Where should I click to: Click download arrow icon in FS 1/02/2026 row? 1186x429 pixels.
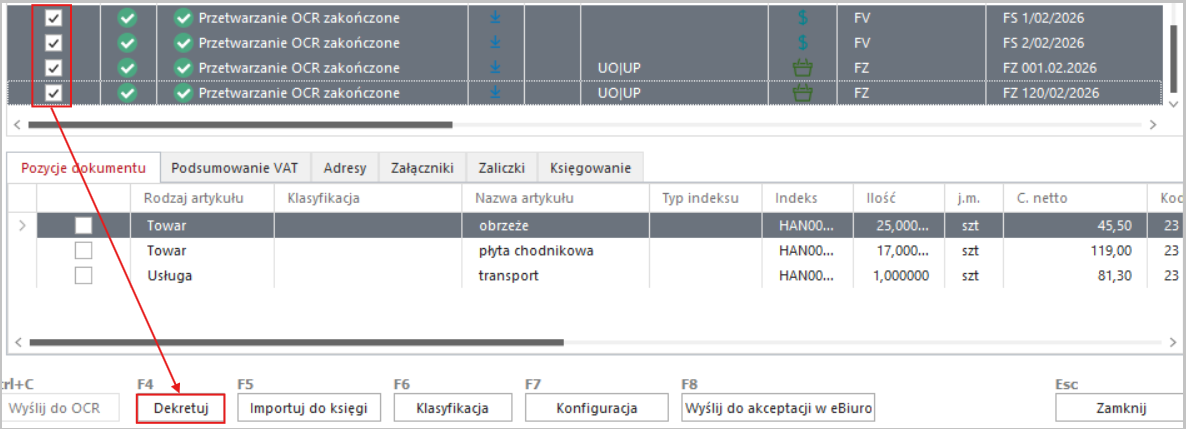coord(495,17)
